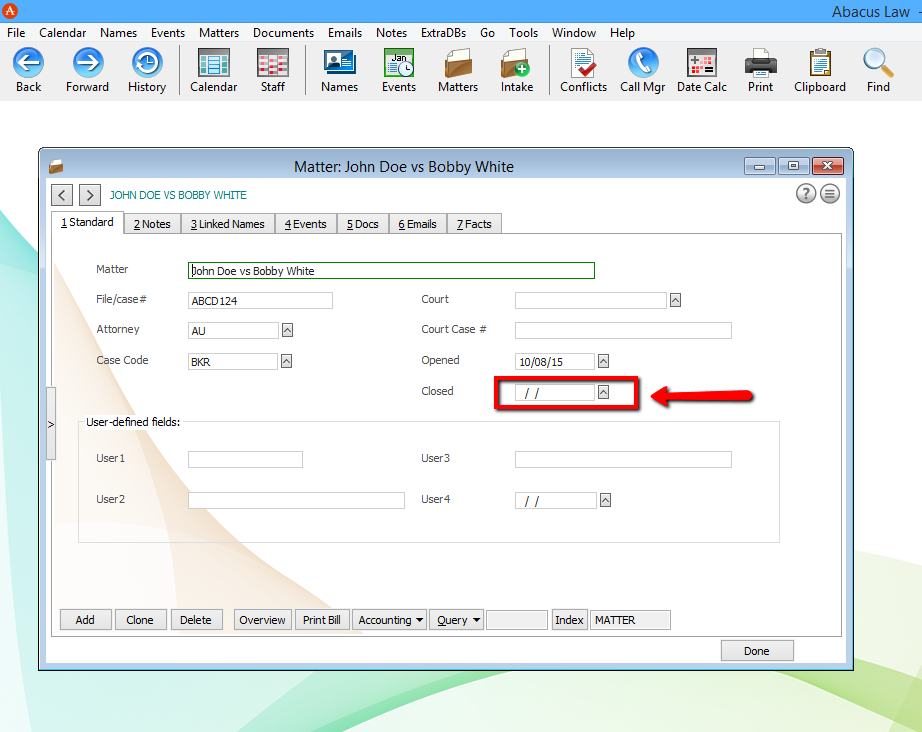Open the Closed date picker arrow

603,392
